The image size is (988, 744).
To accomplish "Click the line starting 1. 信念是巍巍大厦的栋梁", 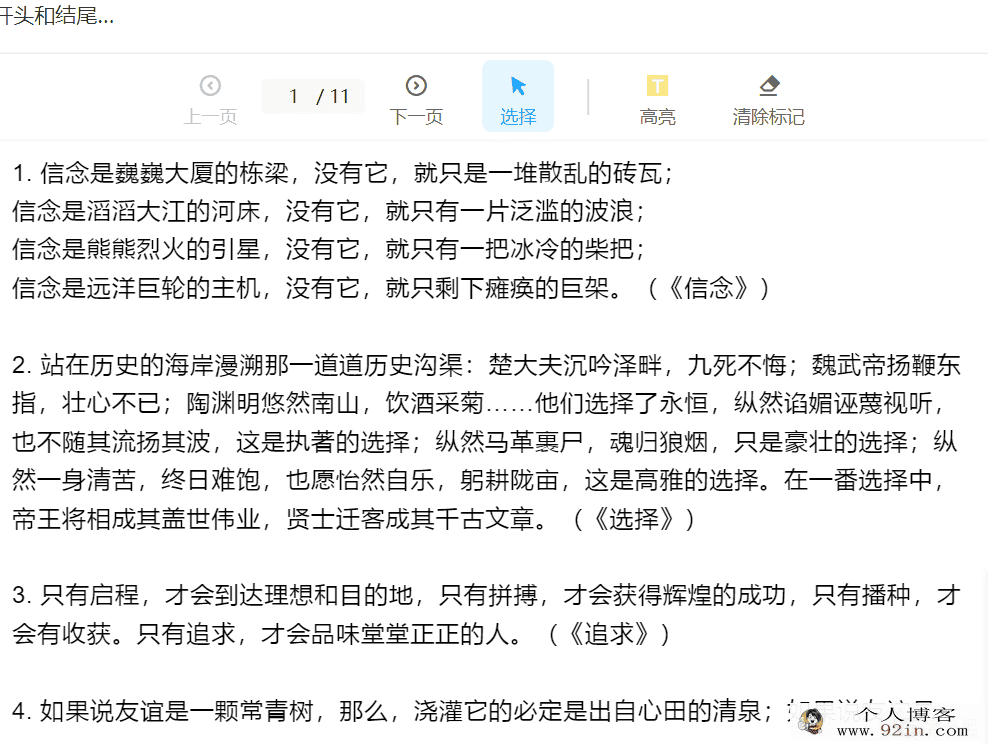I will (x=343, y=173).
